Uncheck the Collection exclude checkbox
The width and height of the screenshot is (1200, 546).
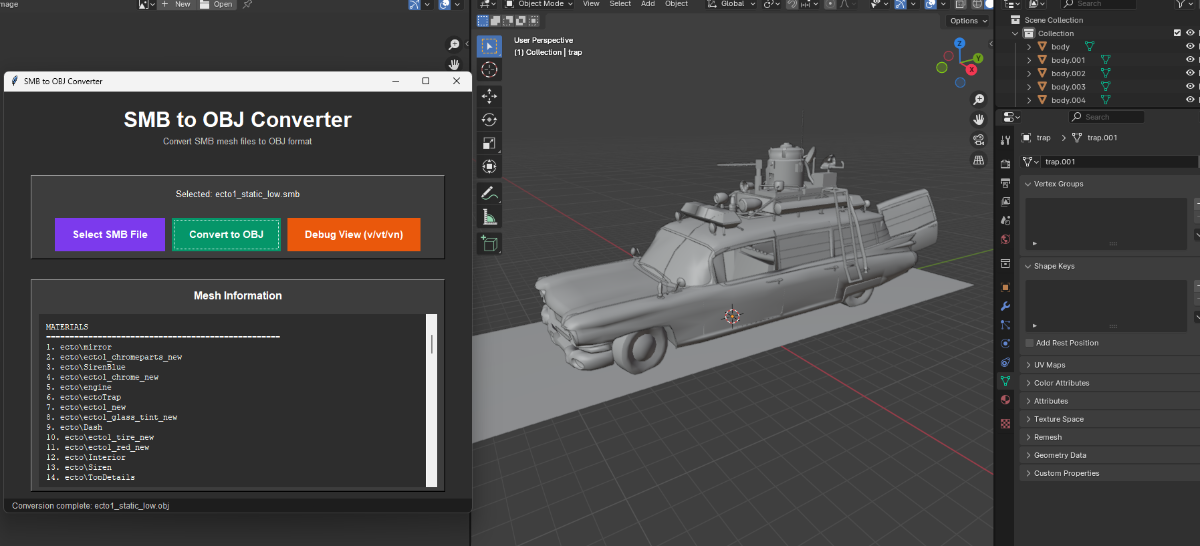pos(1177,33)
